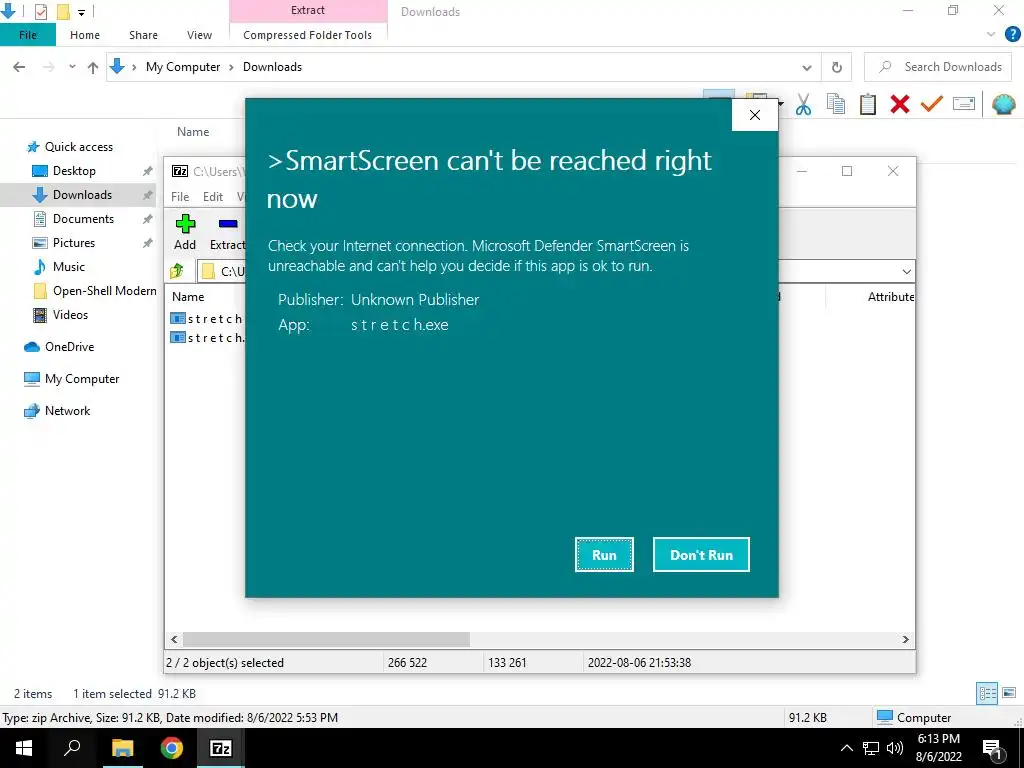Click the red X Delete icon
This screenshot has height=768, width=1024.
click(x=900, y=104)
